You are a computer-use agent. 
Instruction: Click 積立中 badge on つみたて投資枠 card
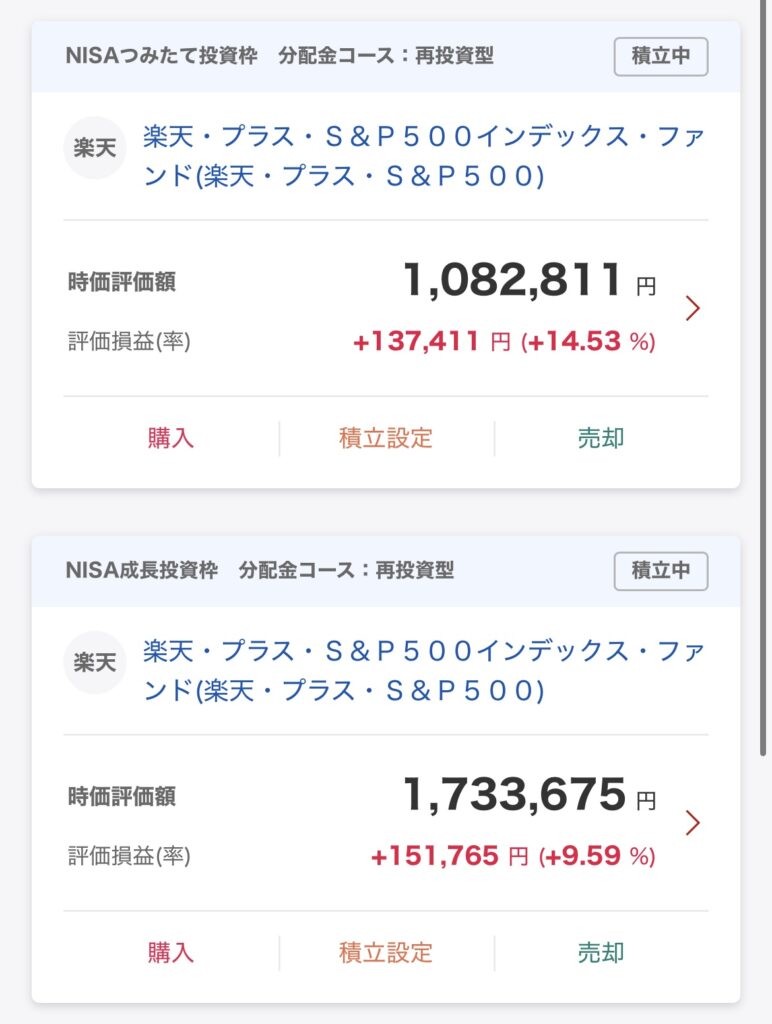pos(660,56)
